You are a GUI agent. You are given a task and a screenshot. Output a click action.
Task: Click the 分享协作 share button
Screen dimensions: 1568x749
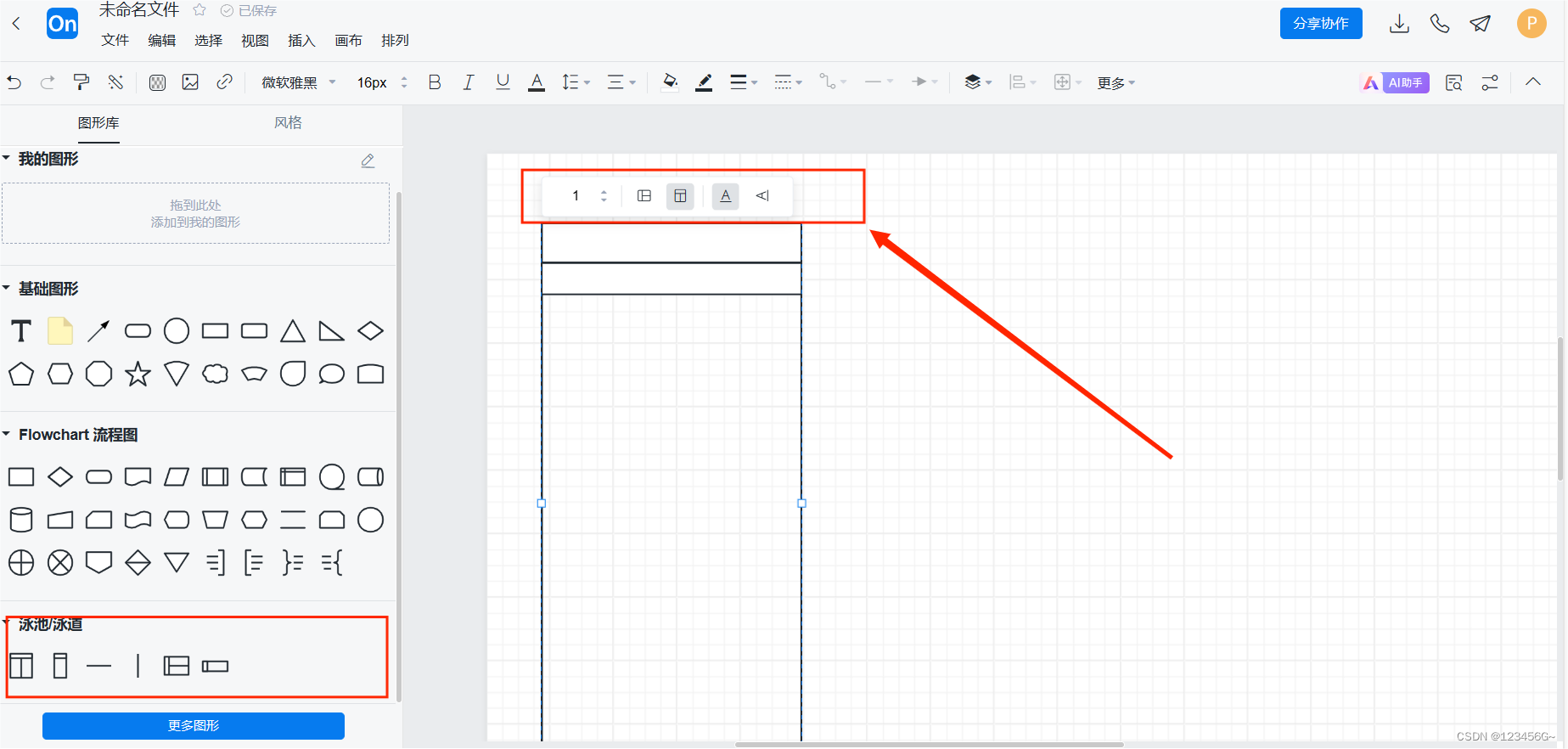1321,24
